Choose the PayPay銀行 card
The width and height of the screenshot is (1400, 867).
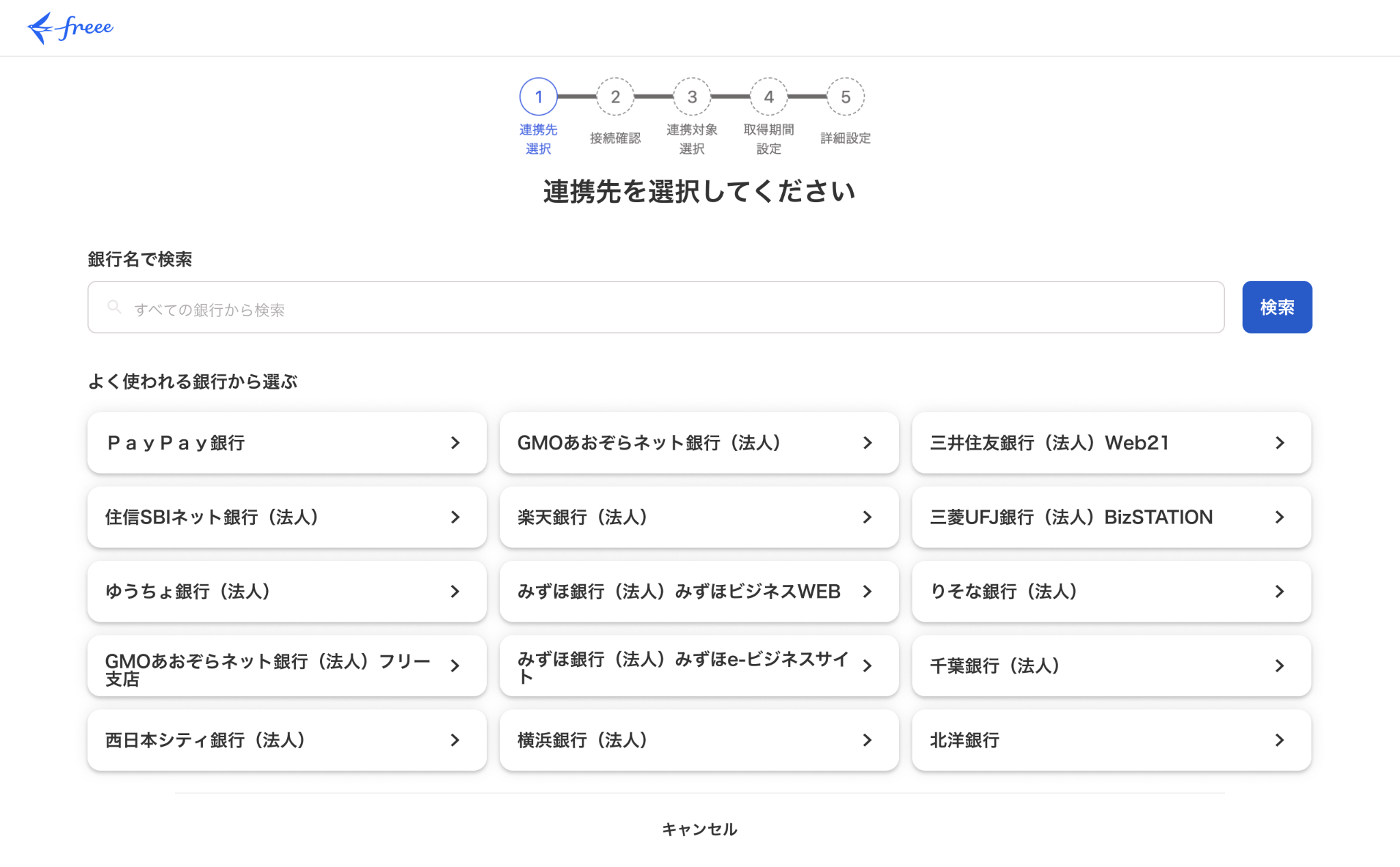pyautogui.click(x=287, y=443)
